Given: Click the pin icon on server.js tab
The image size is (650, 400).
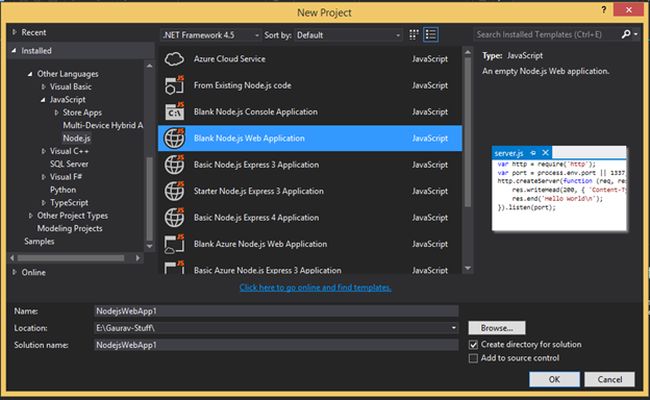Looking at the screenshot, I should (x=533, y=153).
